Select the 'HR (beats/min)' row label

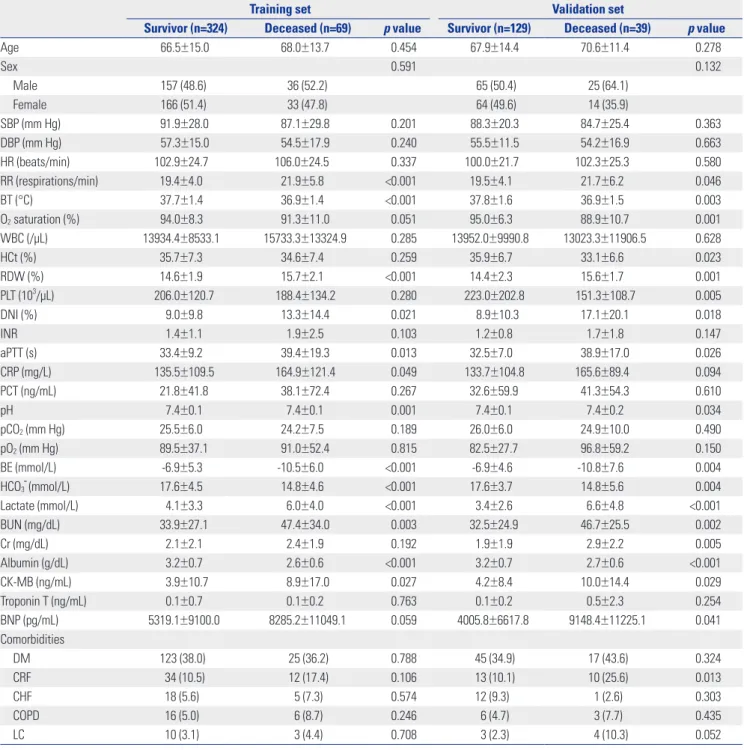(x=35, y=162)
